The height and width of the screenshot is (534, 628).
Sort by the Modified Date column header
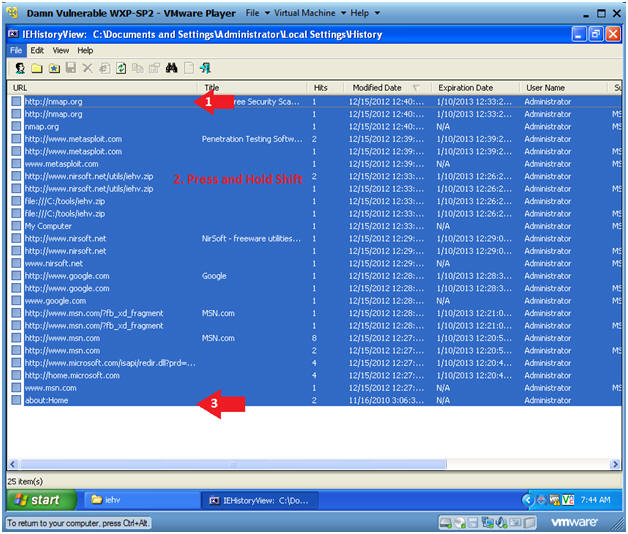click(387, 88)
